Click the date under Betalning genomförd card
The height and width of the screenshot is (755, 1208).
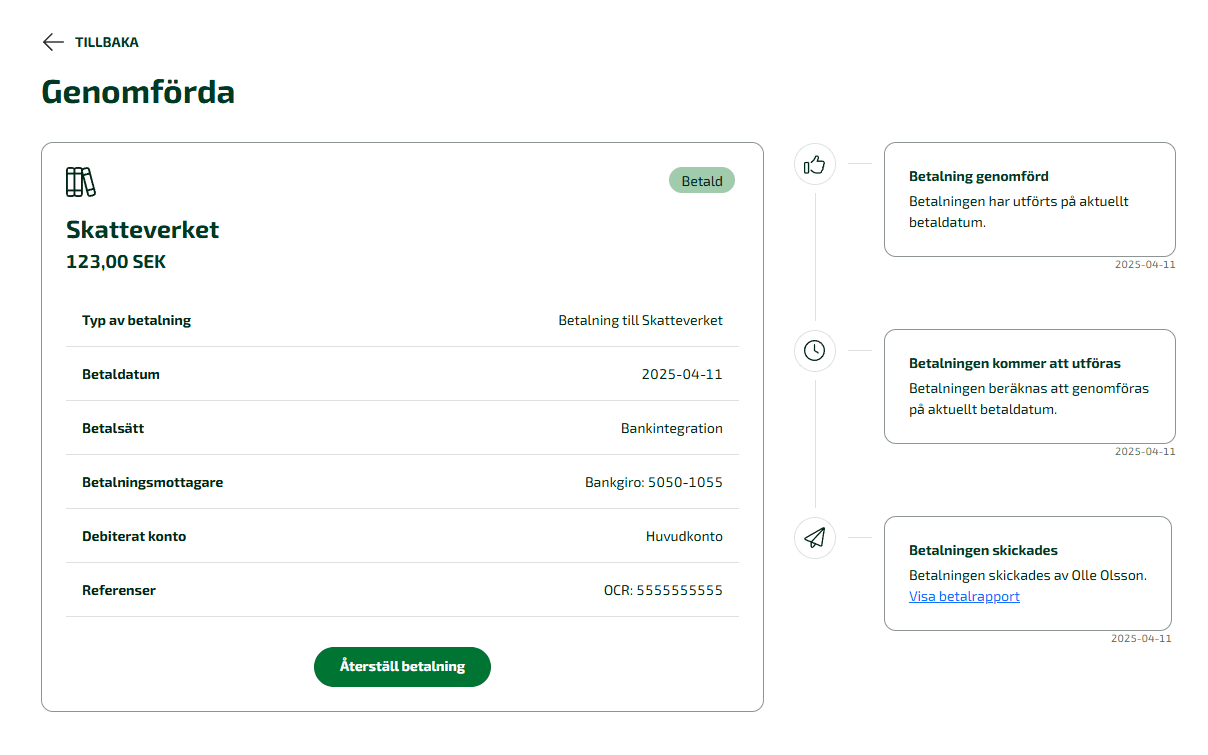point(1145,265)
